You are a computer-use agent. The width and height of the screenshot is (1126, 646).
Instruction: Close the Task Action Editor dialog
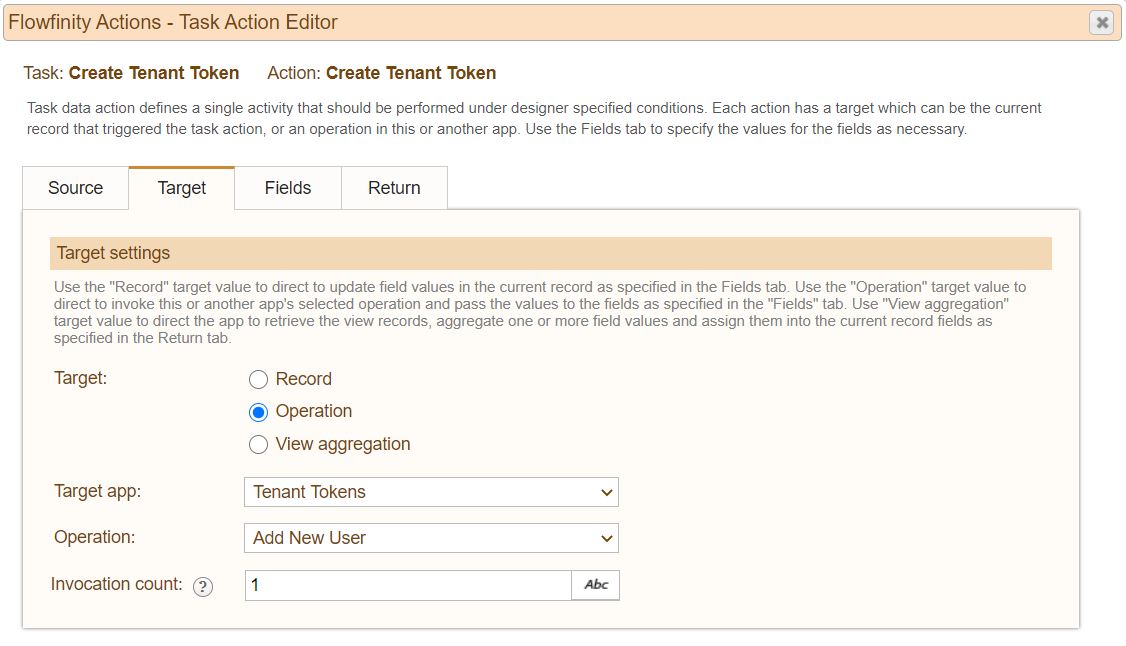[1102, 23]
